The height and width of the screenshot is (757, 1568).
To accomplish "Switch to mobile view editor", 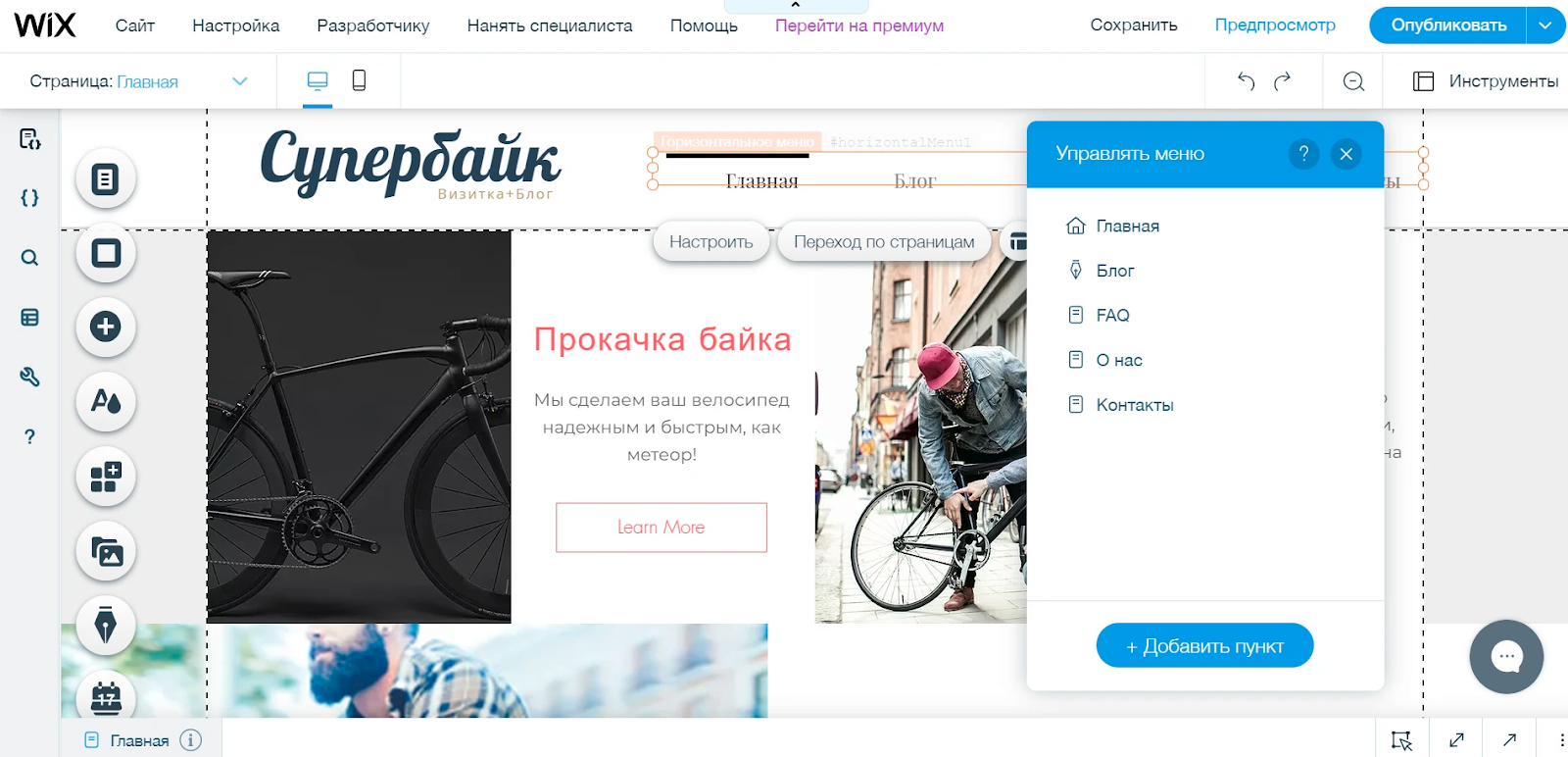I will [359, 80].
